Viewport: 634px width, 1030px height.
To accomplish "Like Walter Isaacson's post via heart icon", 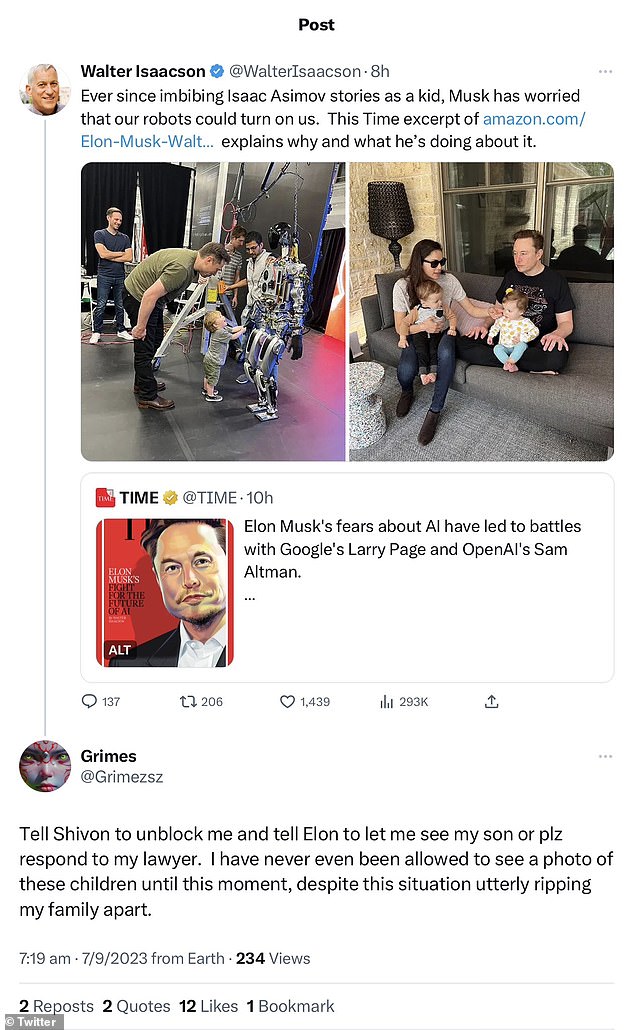I will coord(287,702).
